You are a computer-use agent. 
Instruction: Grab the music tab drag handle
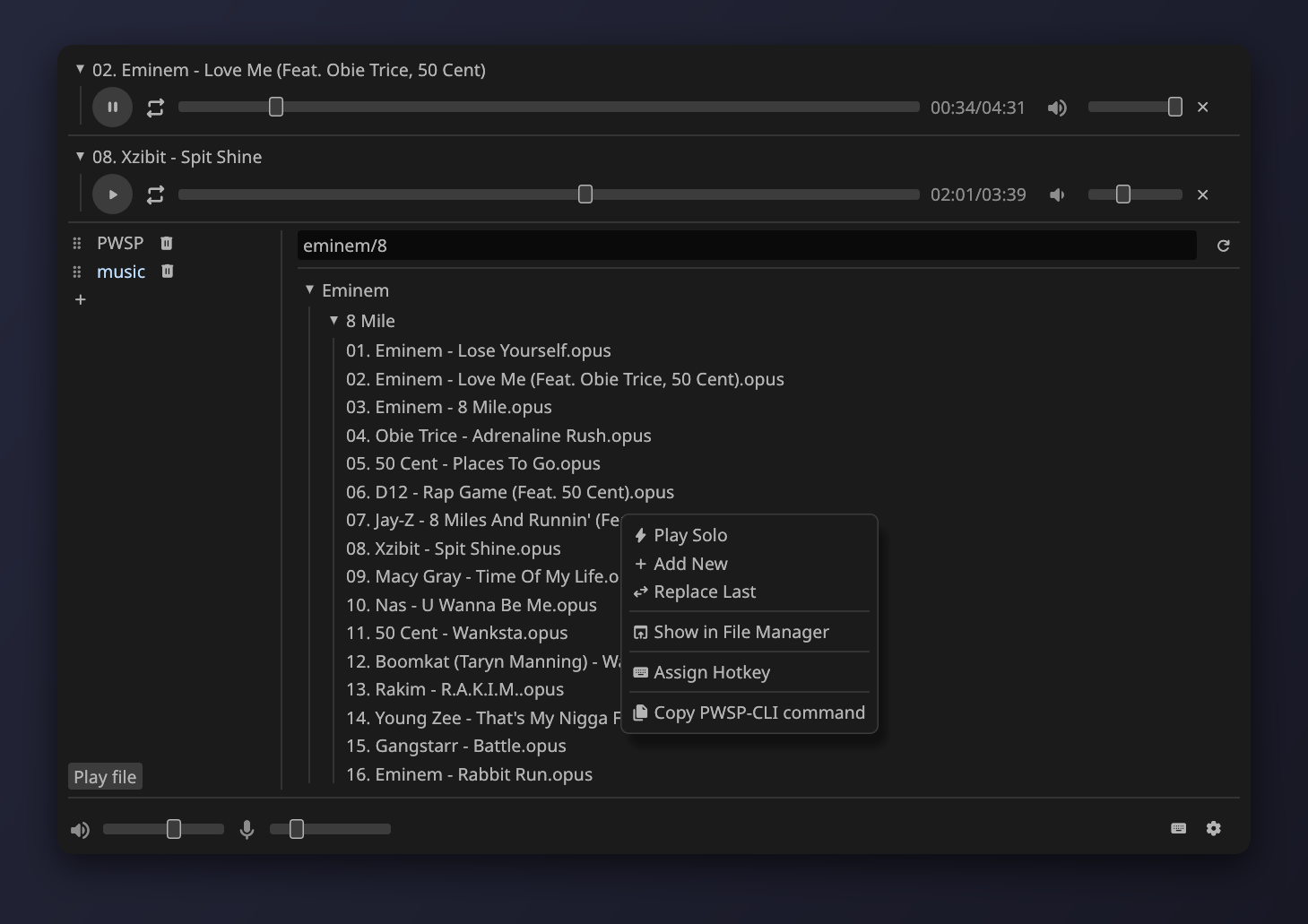(x=77, y=272)
